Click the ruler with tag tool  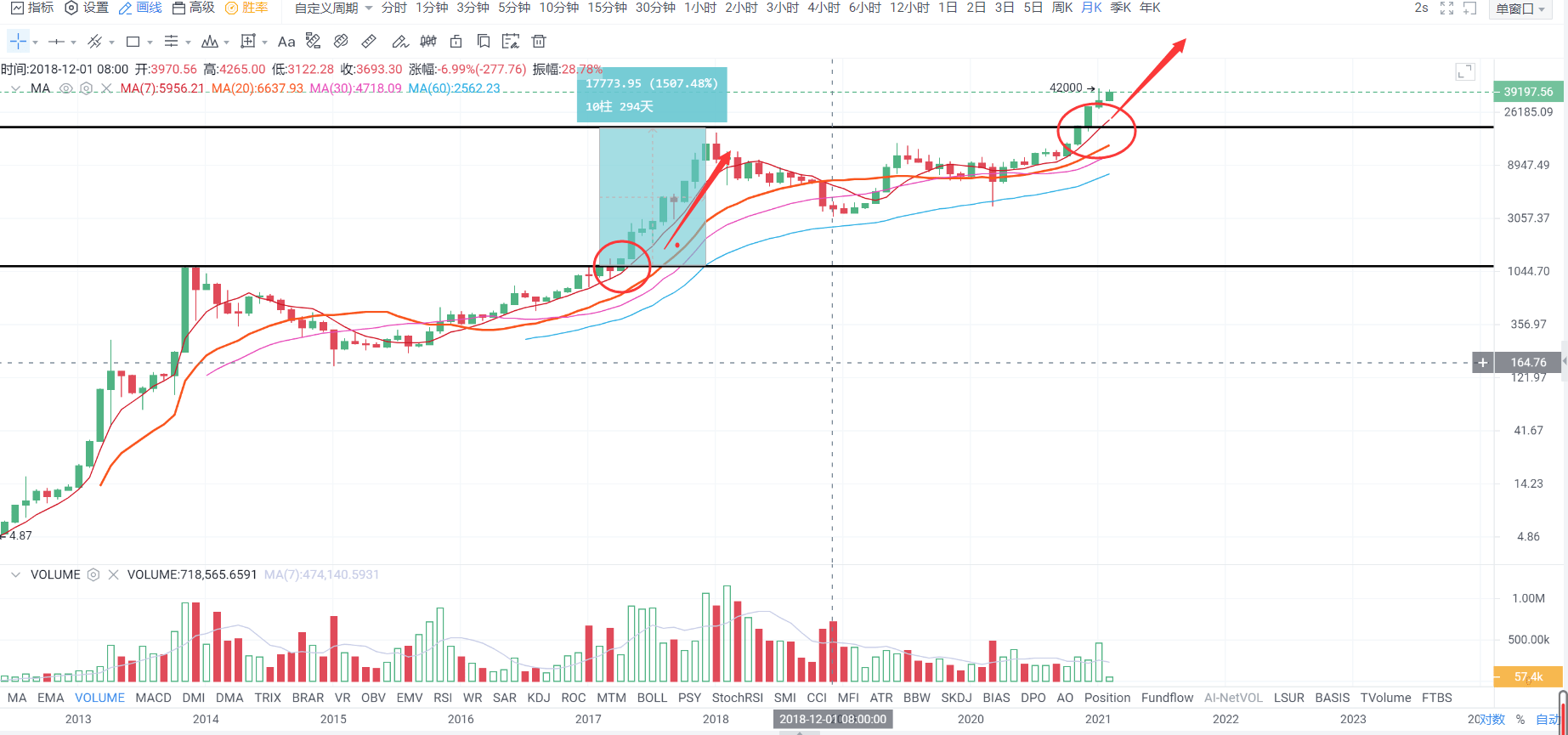[314, 41]
